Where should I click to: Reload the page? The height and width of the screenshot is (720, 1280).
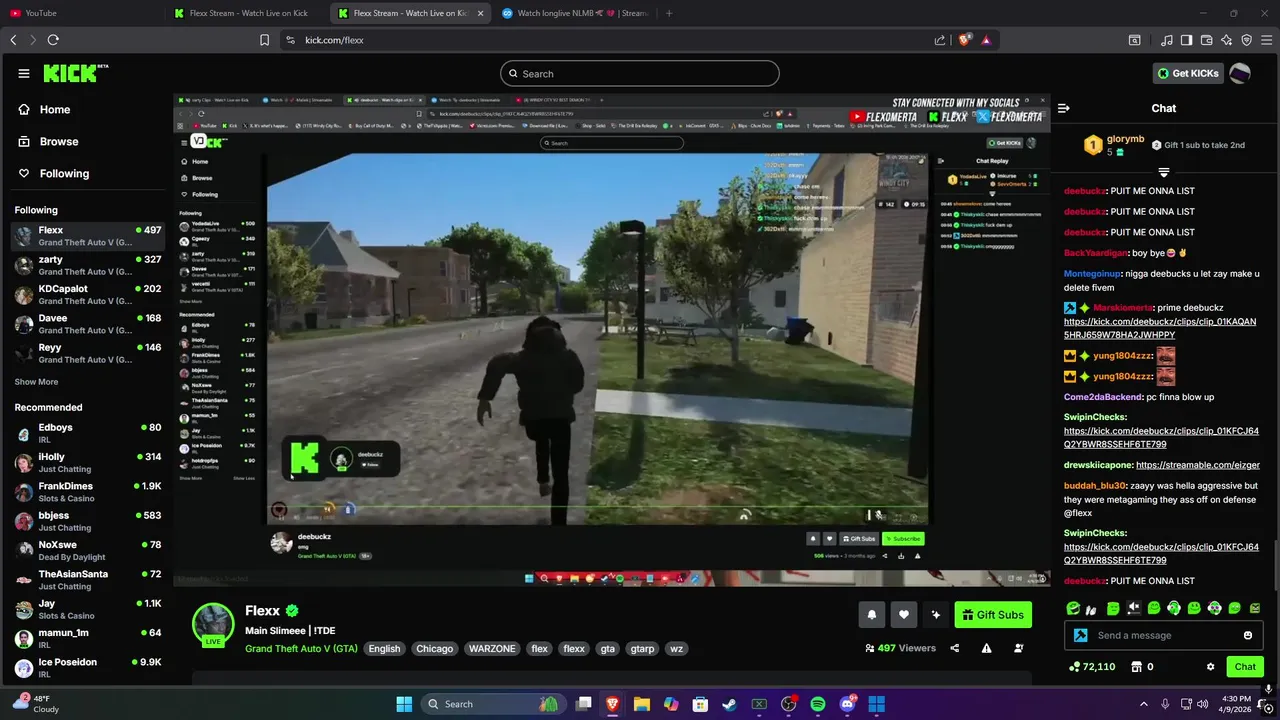click(53, 40)
